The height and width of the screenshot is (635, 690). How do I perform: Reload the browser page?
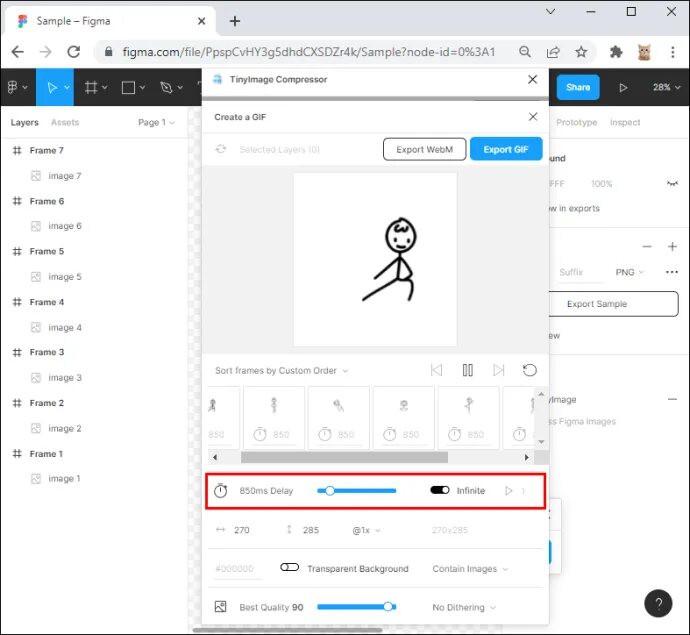[73, 52]
